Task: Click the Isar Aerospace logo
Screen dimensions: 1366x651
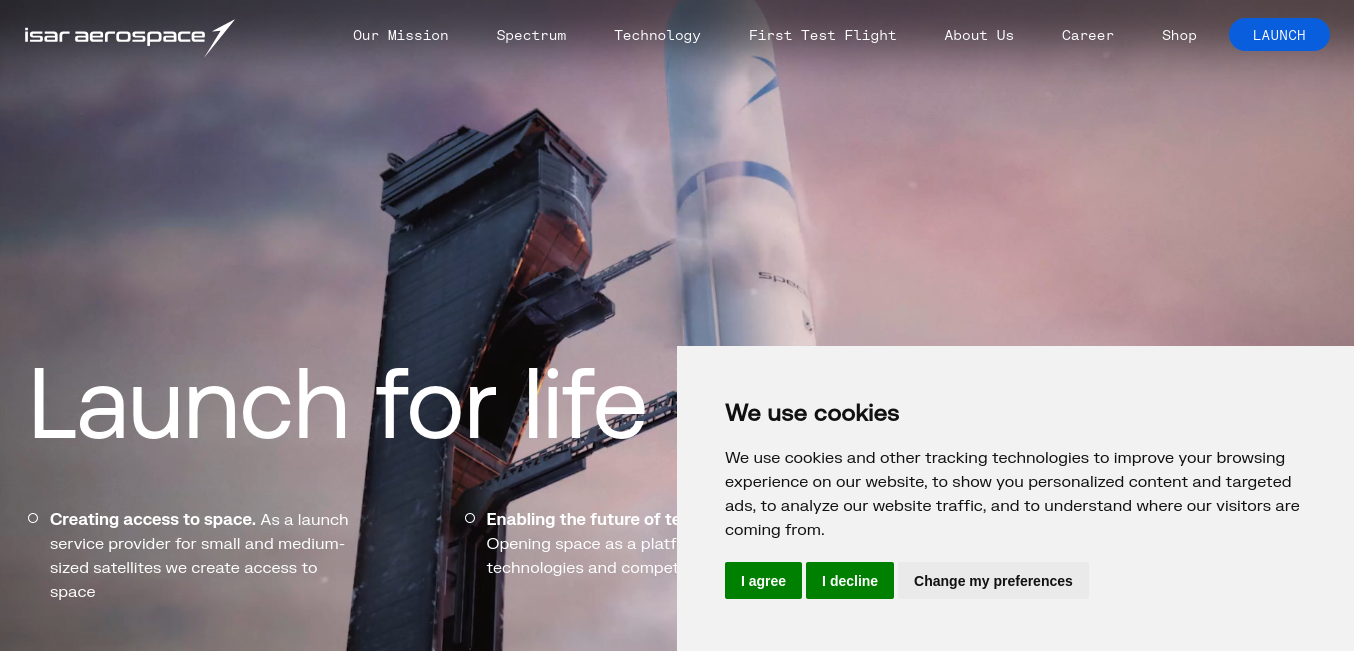Action: (130, 37)
